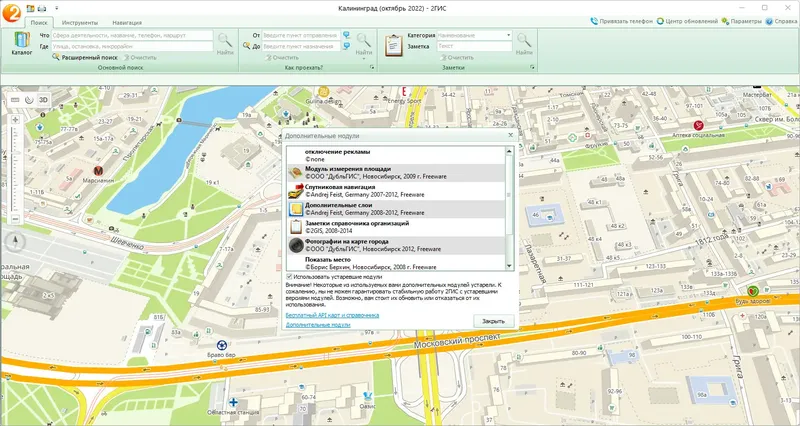Toggle Использовать устаревшие модули checkbox
Screen dimensions: 800x426
(x=289, y=277)
